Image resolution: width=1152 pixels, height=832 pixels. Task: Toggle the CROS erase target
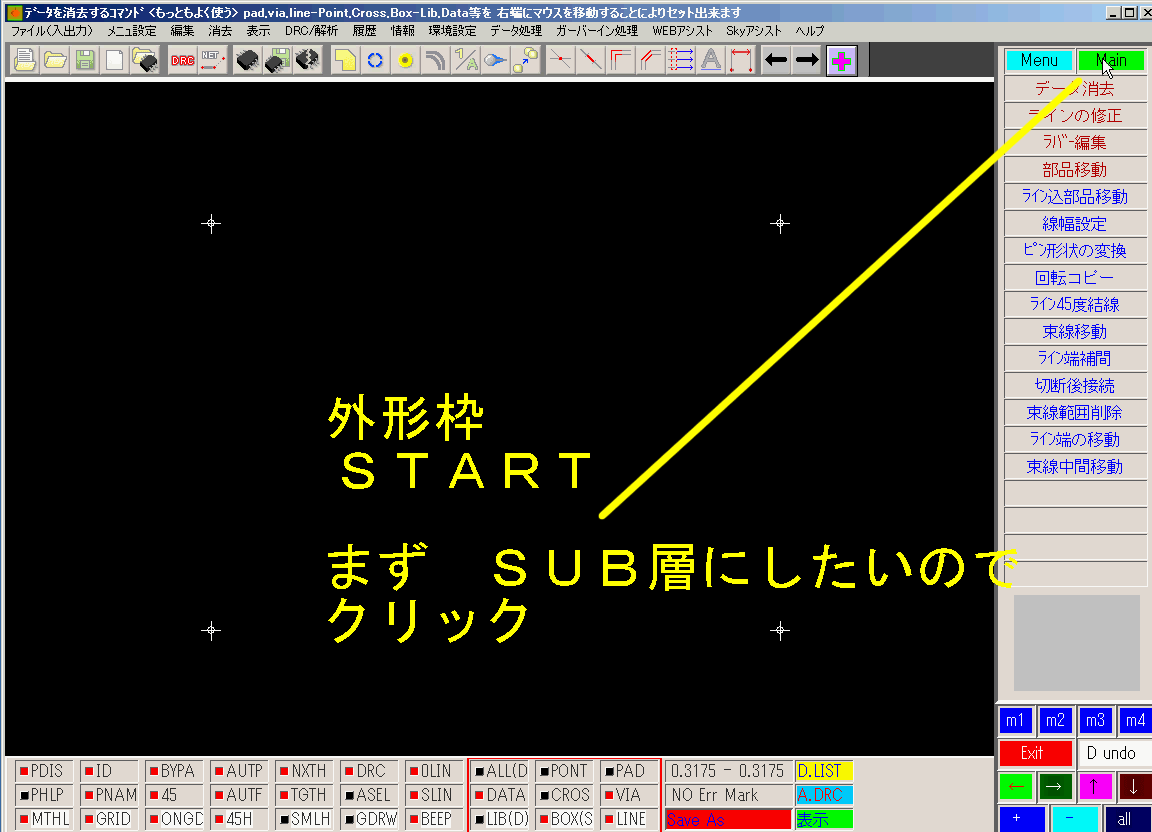click(x=565, y=795)
